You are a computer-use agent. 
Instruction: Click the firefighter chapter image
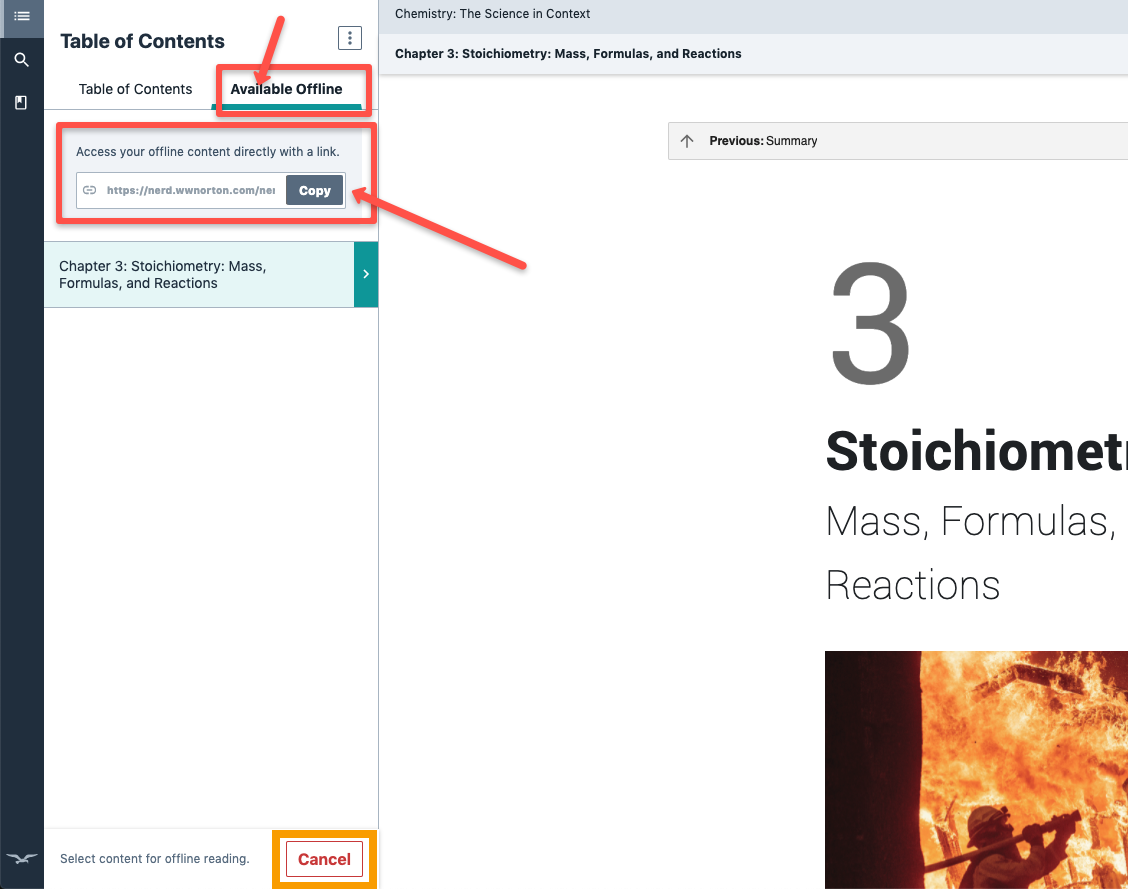pos(976,770)
